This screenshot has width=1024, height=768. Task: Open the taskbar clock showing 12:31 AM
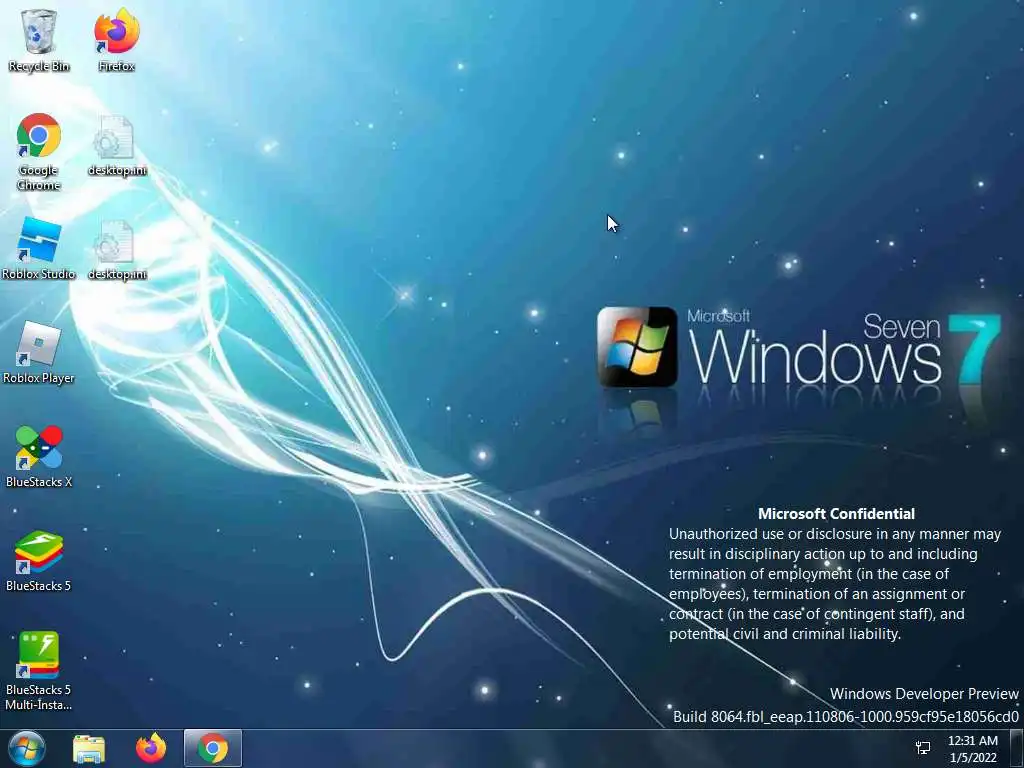coord(972,749)
